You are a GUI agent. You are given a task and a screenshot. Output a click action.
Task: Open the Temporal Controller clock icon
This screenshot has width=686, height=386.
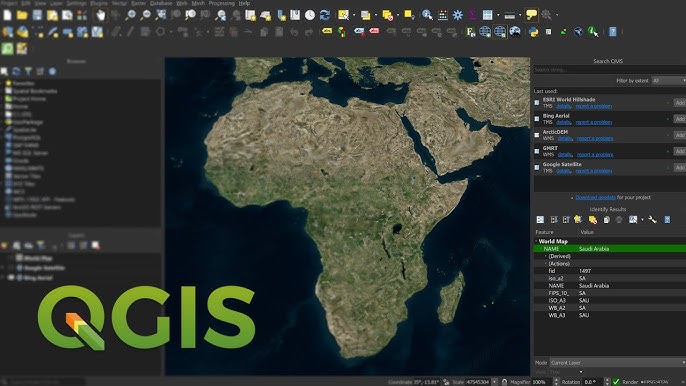click(x=310, y=15)
